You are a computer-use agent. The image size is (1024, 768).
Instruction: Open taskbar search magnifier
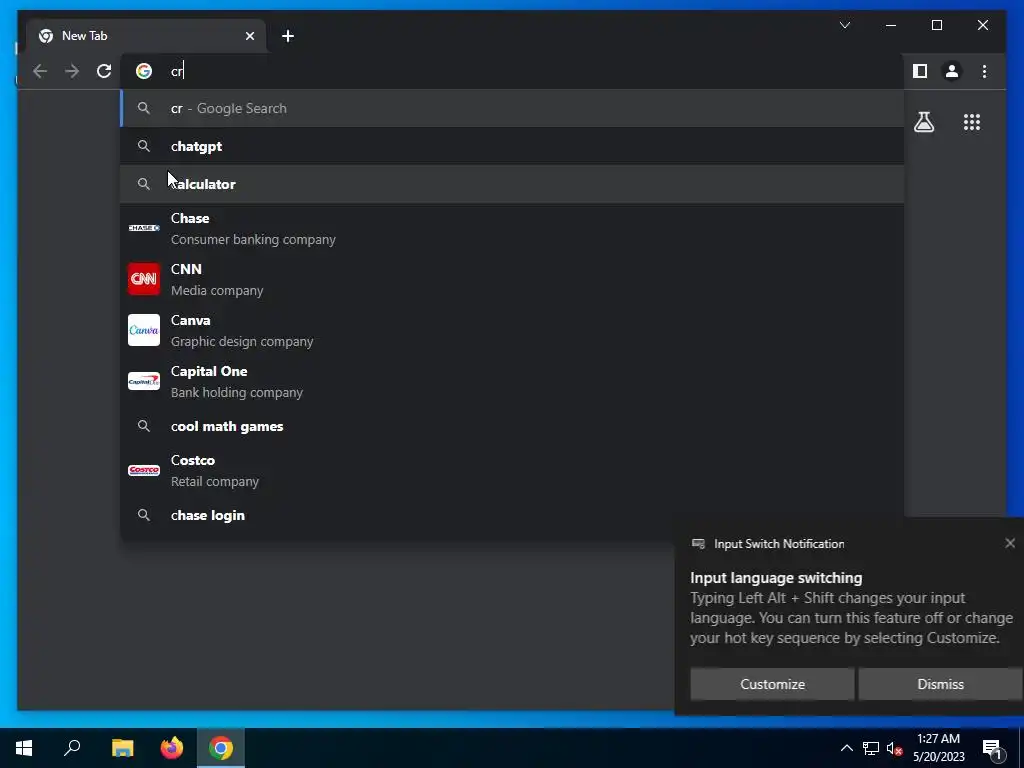point(72,748)
